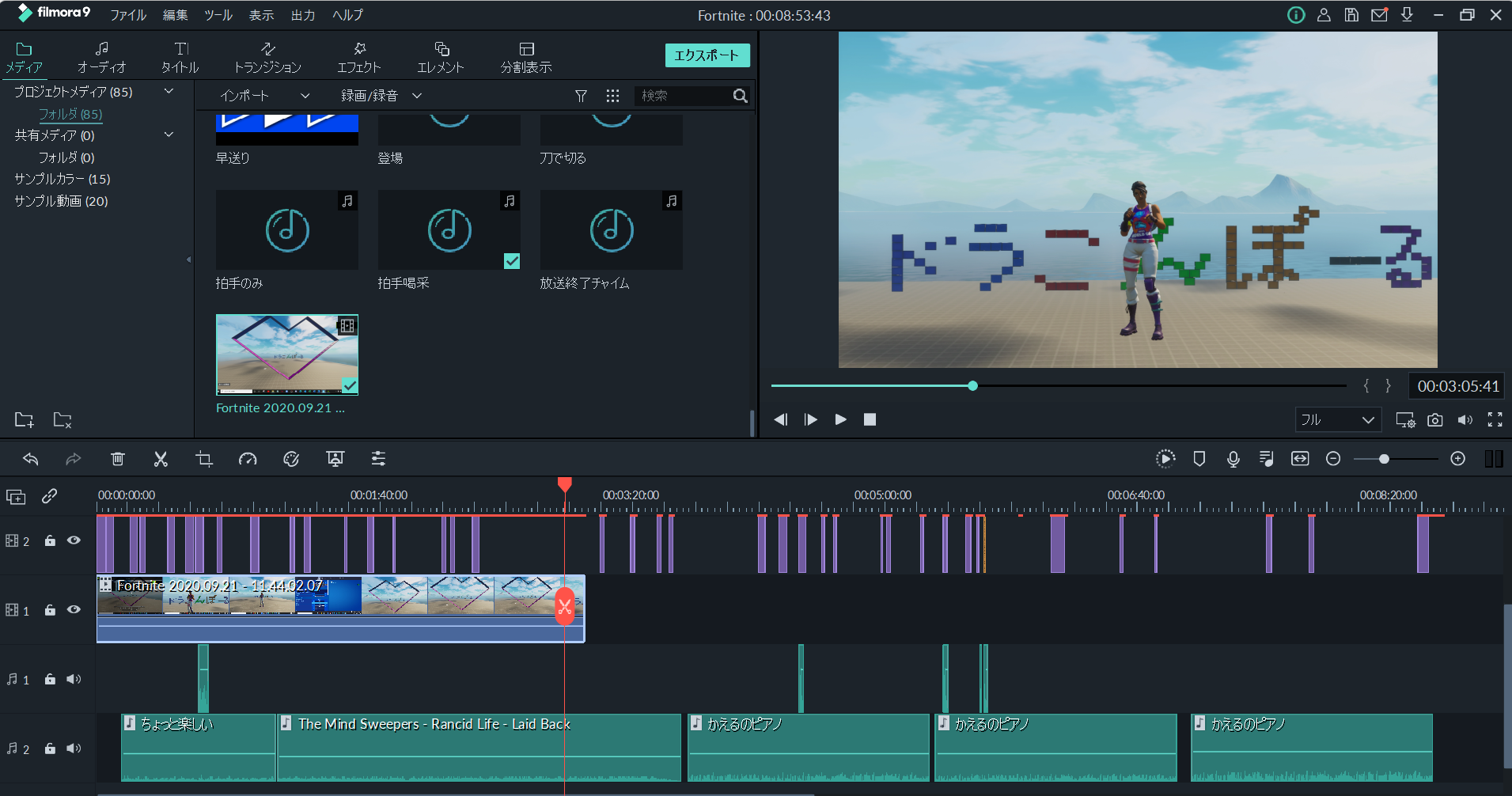Click the Undo arrow in timeline toolbar
The image size is (1512, 796).
pos(31,459)
